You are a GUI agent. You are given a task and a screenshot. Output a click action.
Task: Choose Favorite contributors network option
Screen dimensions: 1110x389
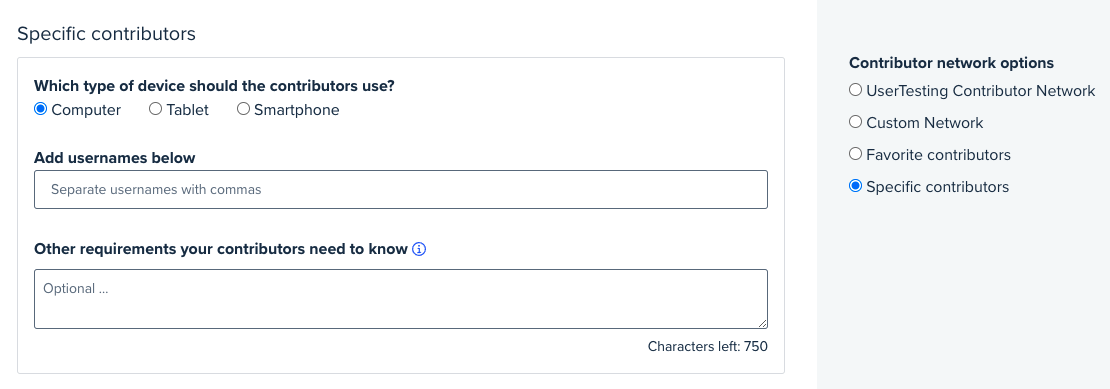[x=855, y=153]
